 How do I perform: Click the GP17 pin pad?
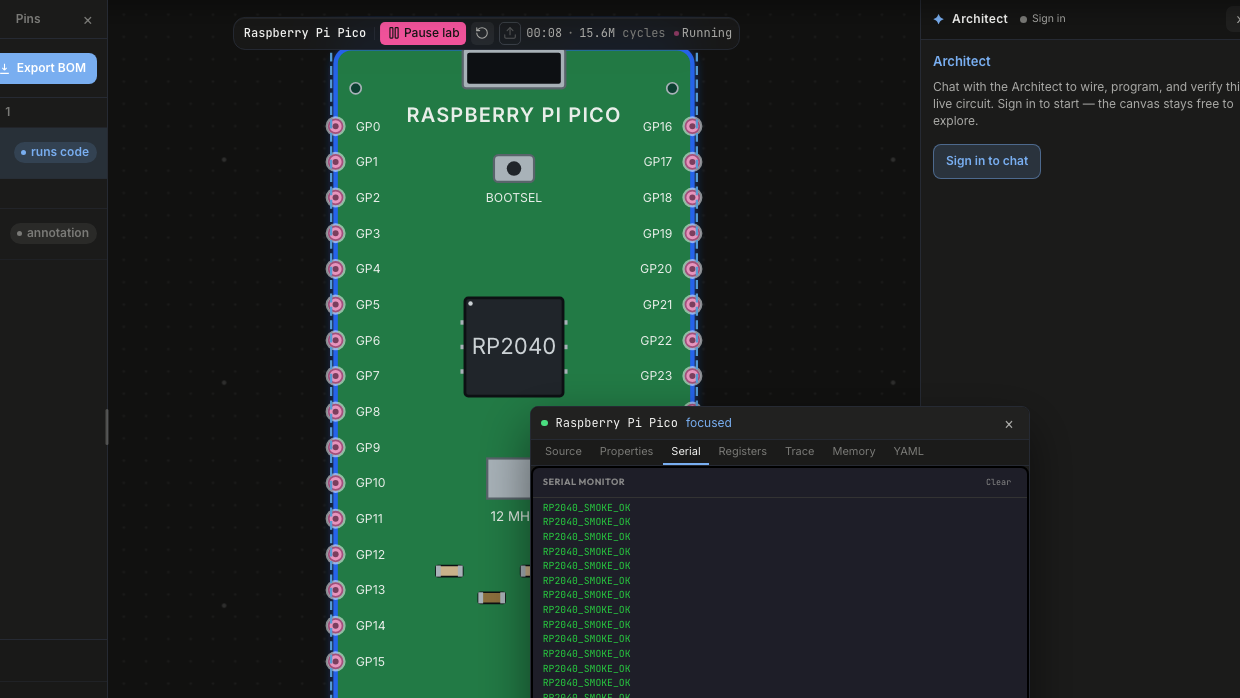pos(692,162)
